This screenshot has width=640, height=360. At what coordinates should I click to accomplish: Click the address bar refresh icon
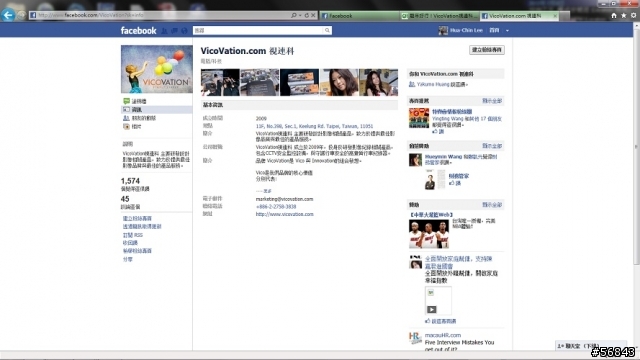click(307, 16)
